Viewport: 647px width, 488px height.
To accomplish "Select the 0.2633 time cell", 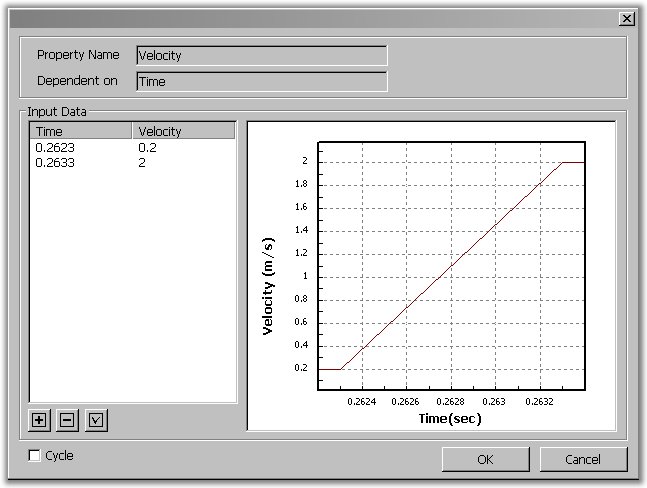I will (55, 163).
